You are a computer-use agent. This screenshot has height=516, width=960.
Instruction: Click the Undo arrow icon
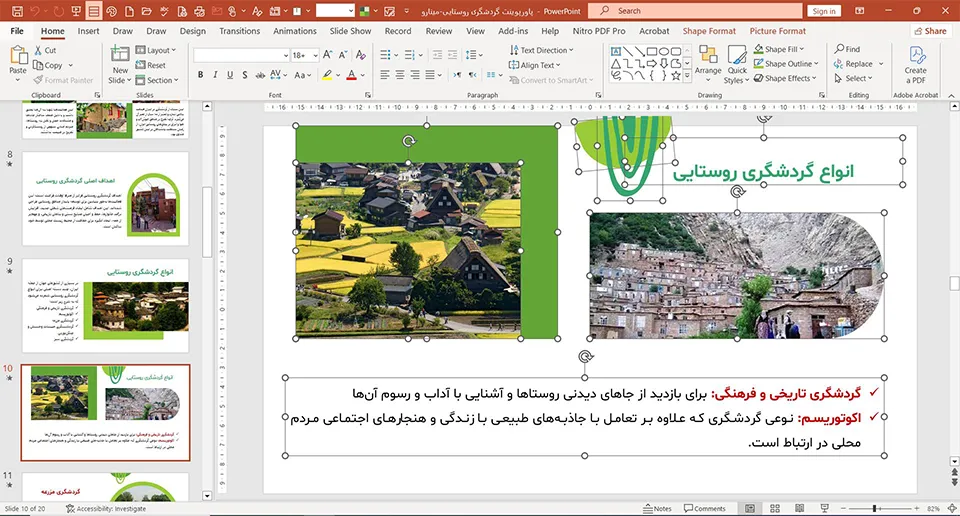coord(36,11)
